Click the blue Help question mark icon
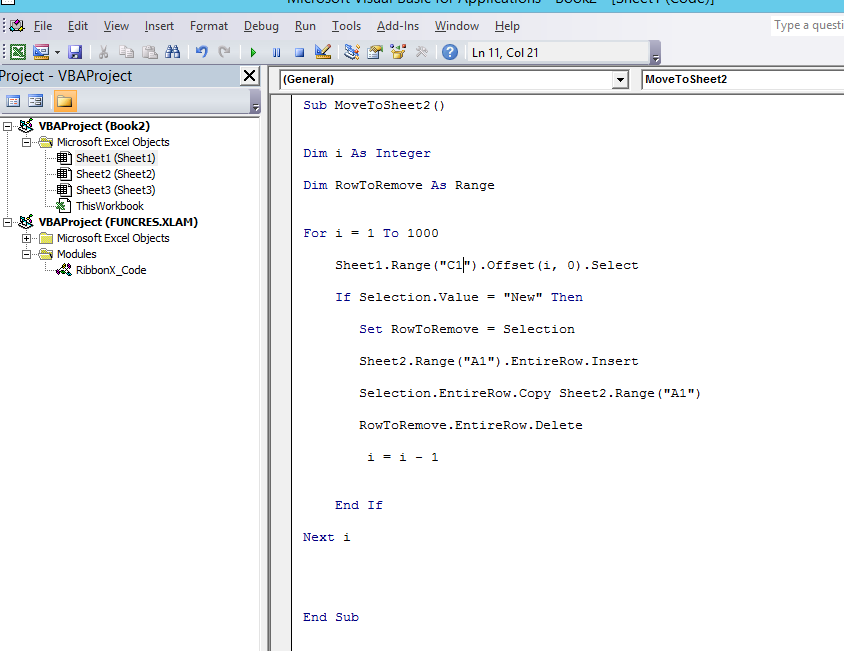The height and width of the screenshot is (651, 844). tap(450, 52)
